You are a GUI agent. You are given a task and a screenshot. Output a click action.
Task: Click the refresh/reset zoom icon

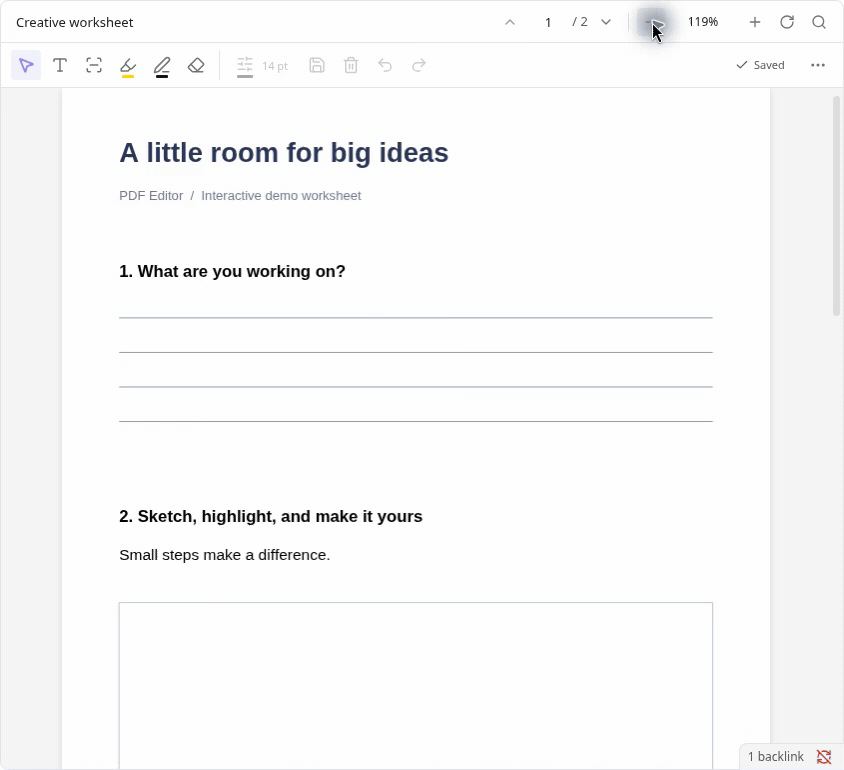787,22
